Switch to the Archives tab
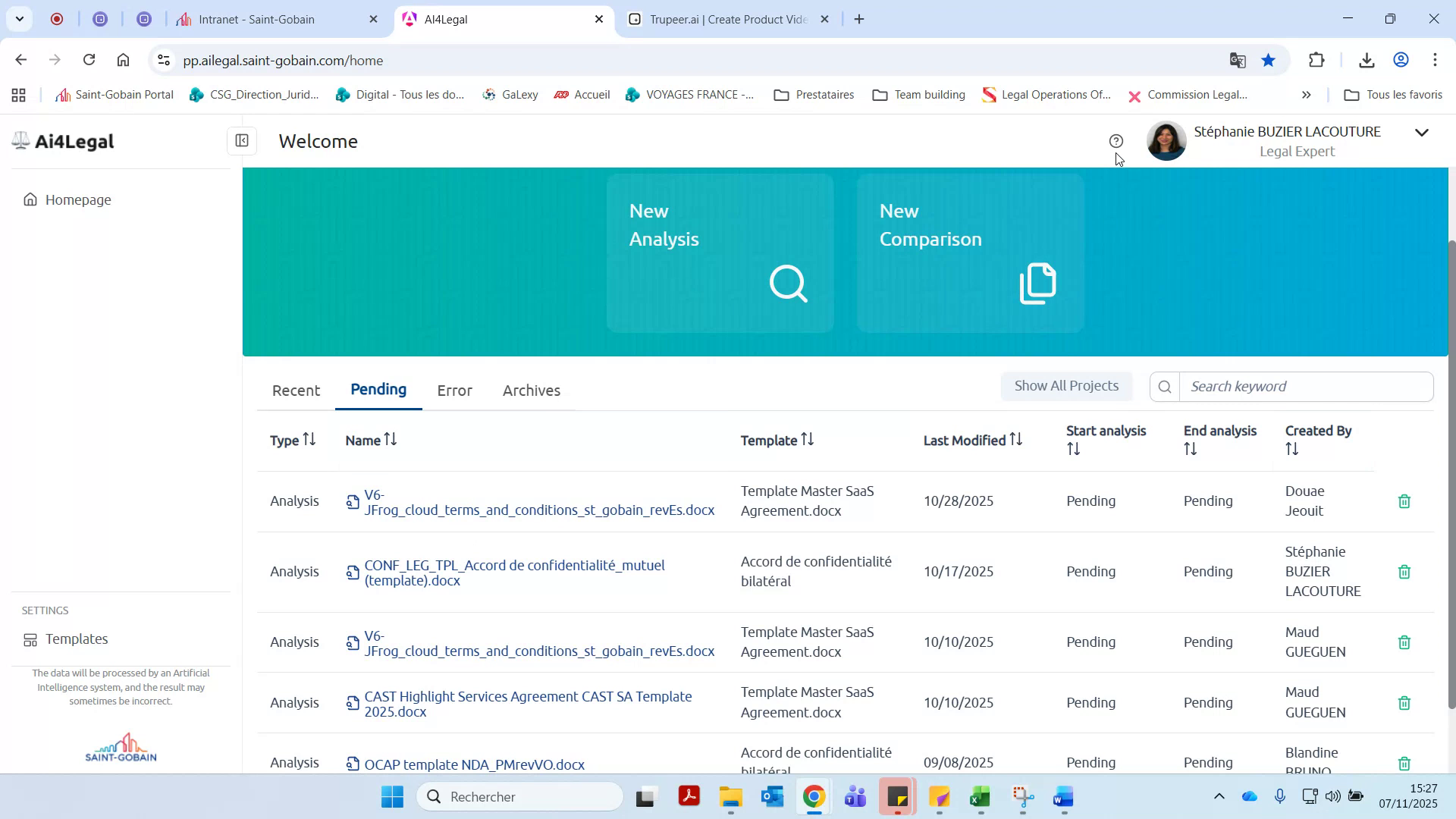 [531, 391]
